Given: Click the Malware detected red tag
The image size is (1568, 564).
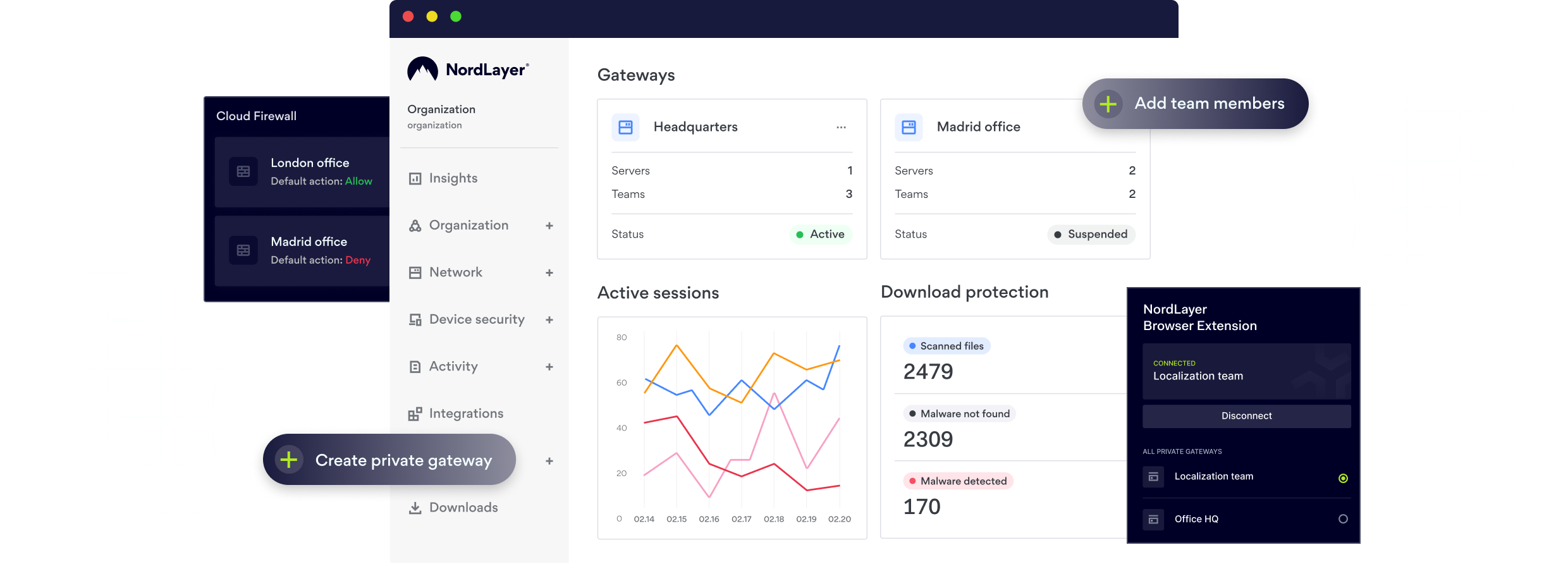Looking at the screenshot, I should [x=958, y=481].
